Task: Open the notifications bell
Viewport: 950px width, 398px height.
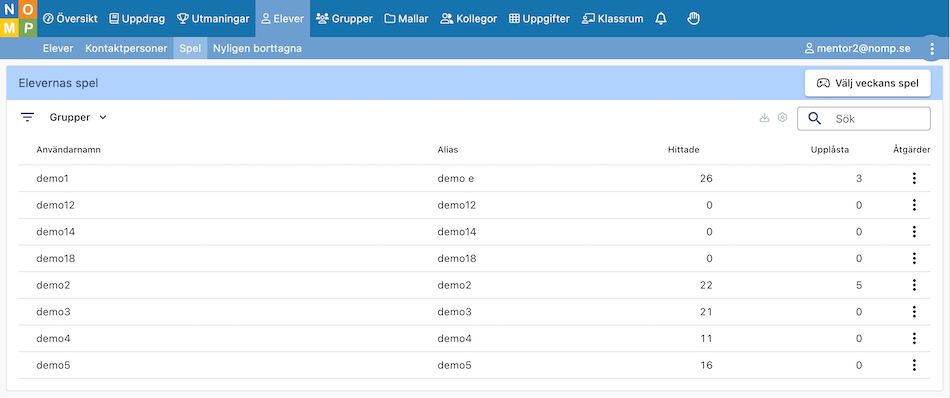Action: [661, 19]
